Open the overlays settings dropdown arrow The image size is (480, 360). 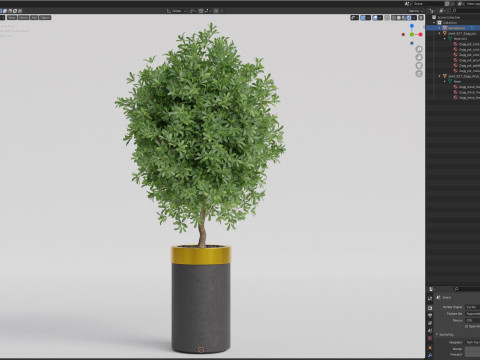point(380,18)
